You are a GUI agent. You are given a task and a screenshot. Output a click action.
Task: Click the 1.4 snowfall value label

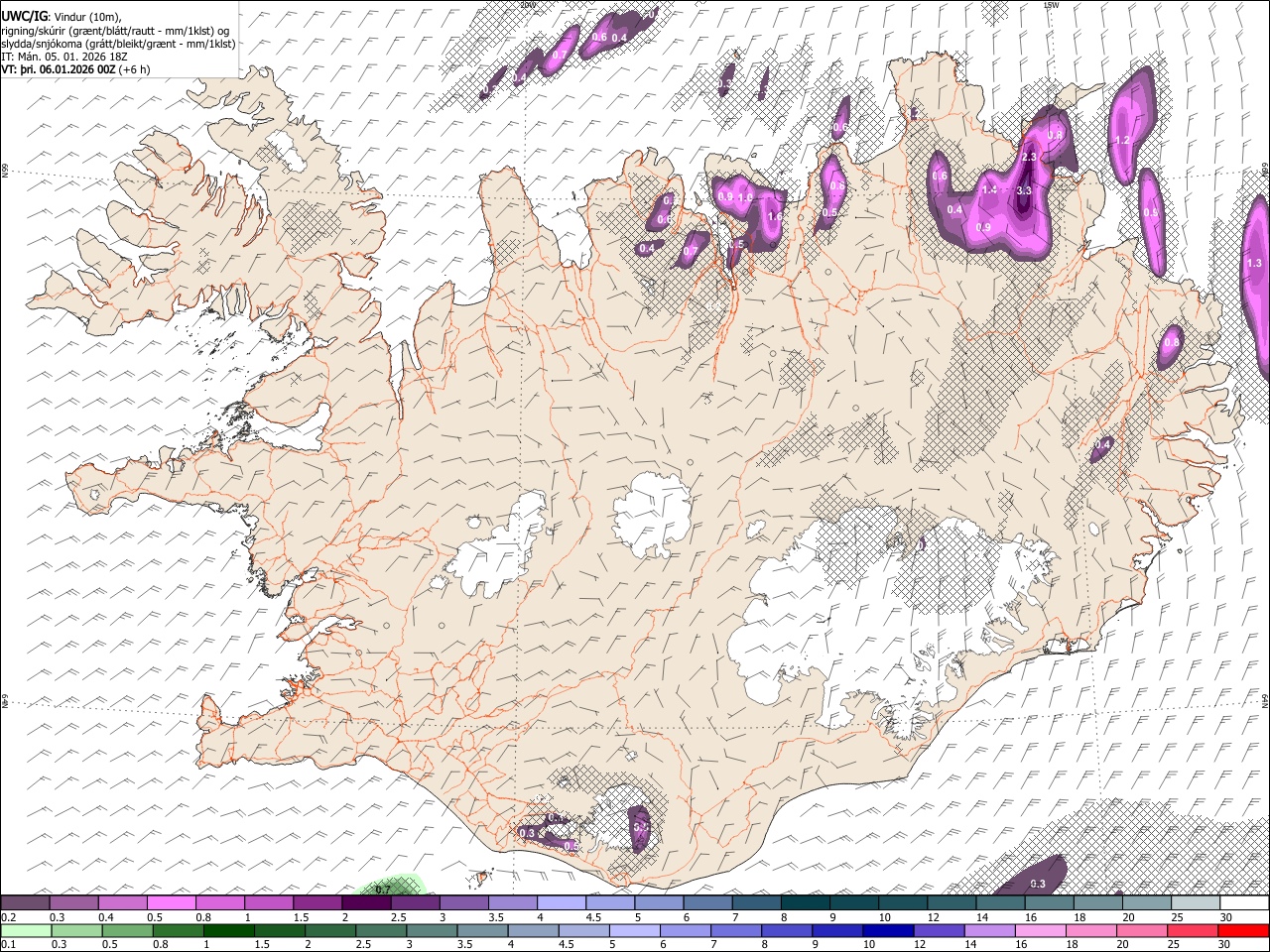989,189
